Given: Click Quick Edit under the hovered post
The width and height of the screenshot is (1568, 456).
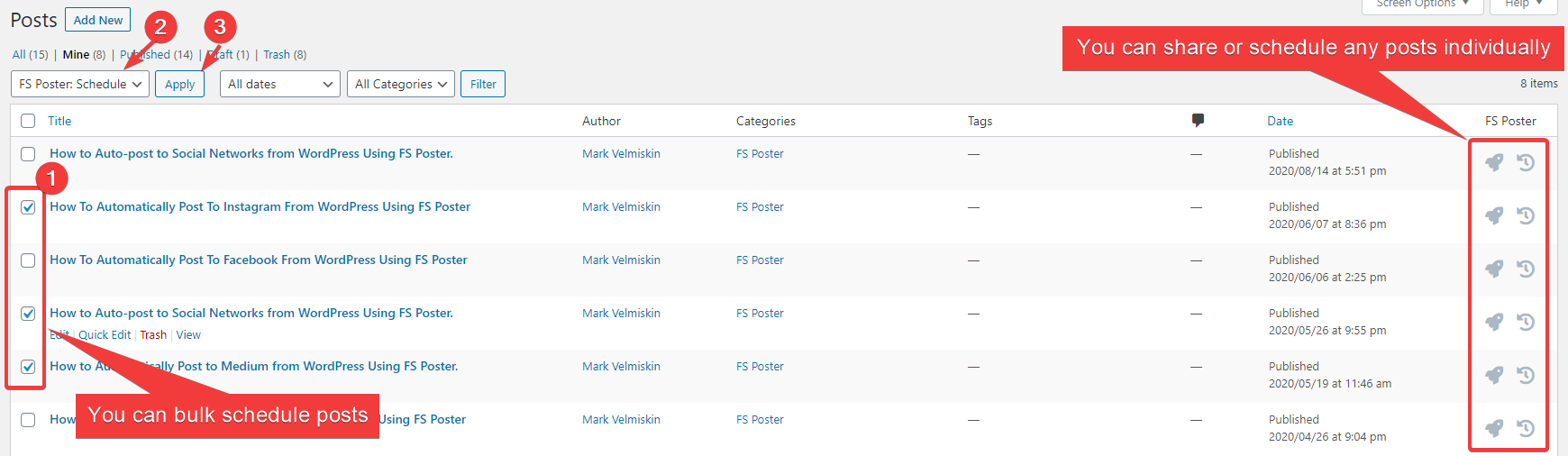Looking at the screenshot, I should pos(105,335).
